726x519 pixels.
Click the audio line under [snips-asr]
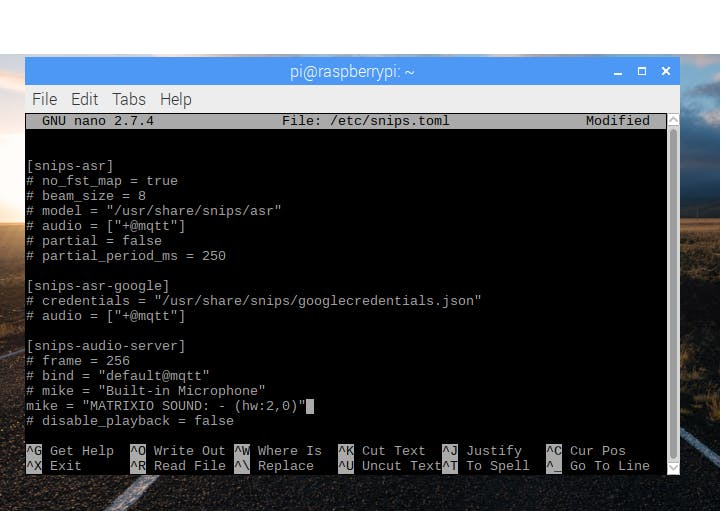(x=106, y=226)
